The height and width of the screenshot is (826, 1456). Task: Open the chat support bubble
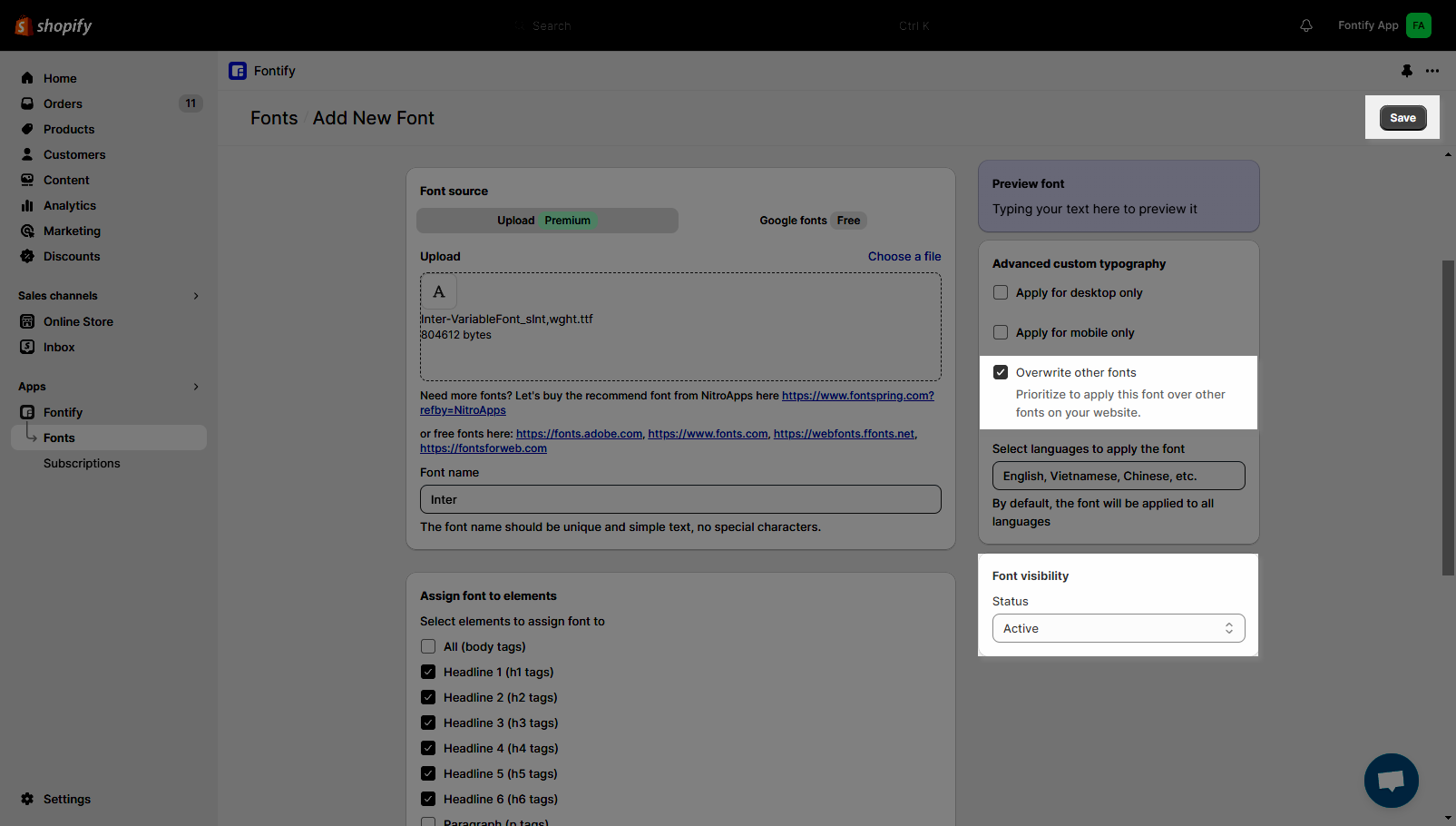click(1391, 781)
